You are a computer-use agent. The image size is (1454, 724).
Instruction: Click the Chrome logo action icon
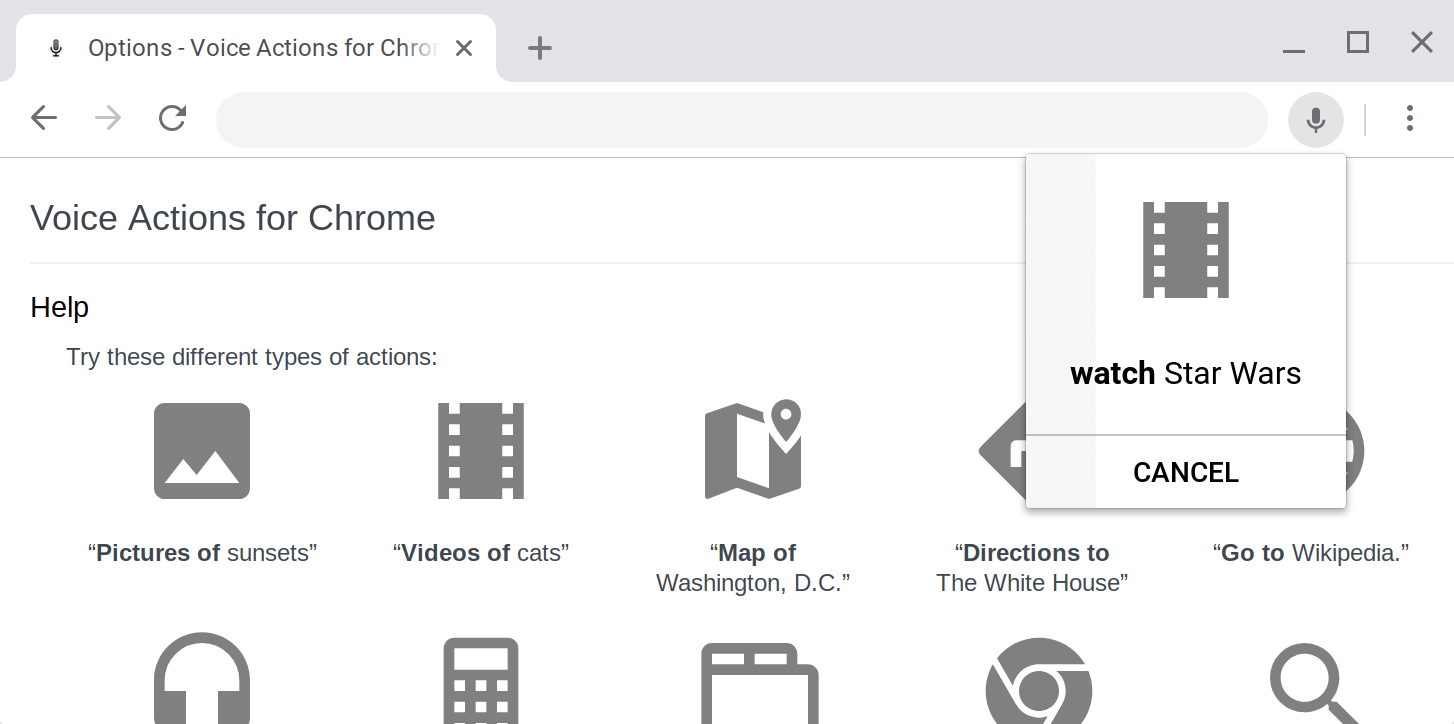tap(1039, 681)
